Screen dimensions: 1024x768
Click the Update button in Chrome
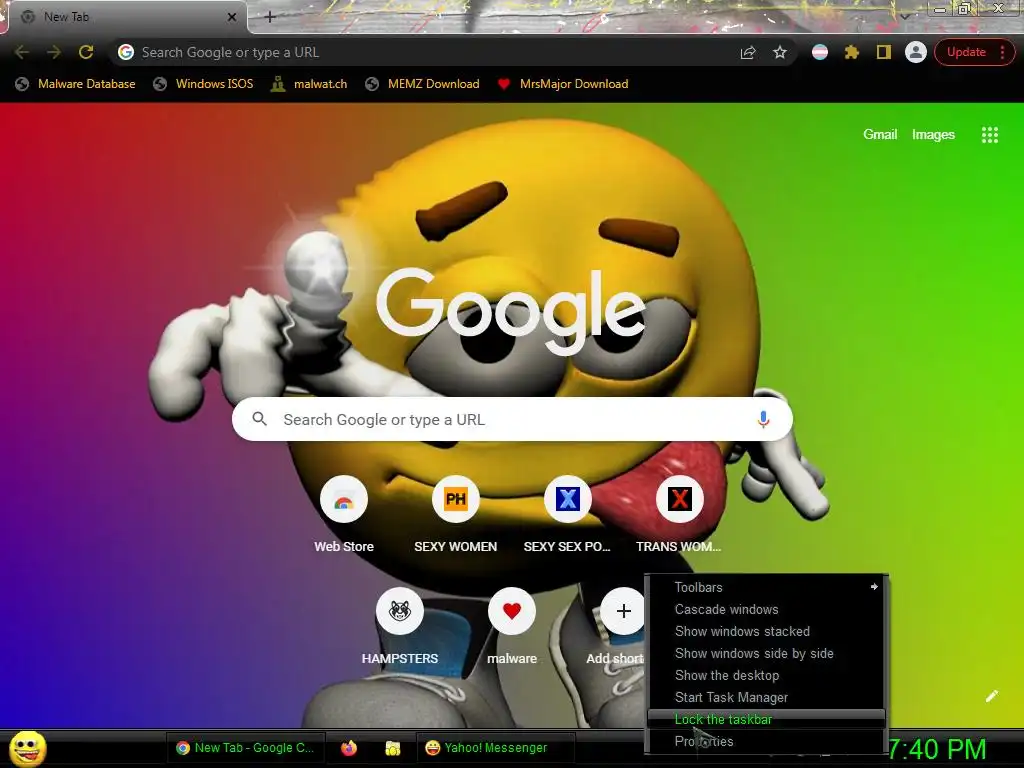(966, 52)
